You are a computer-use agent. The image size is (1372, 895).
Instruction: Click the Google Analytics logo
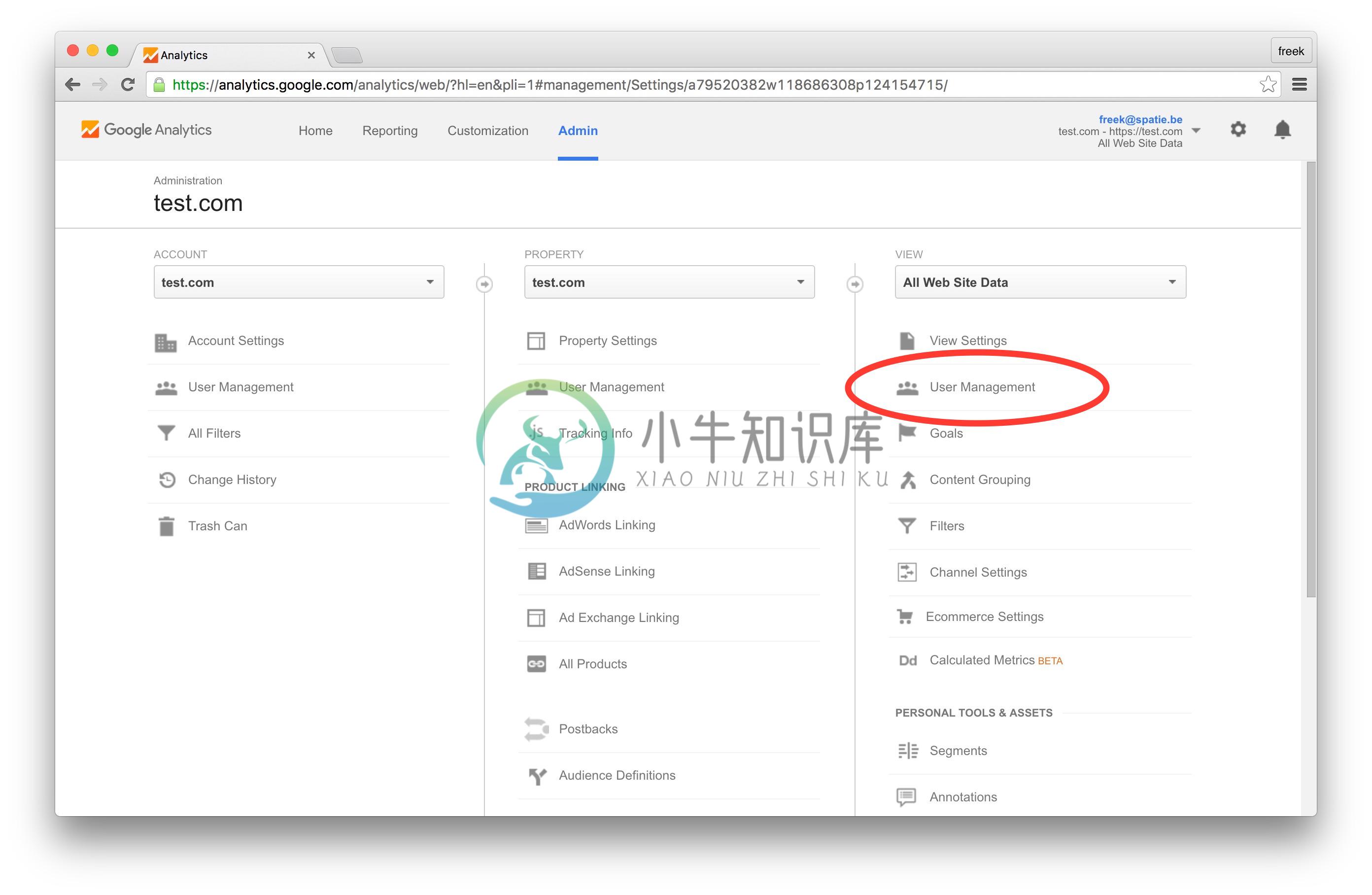(146, 130)
